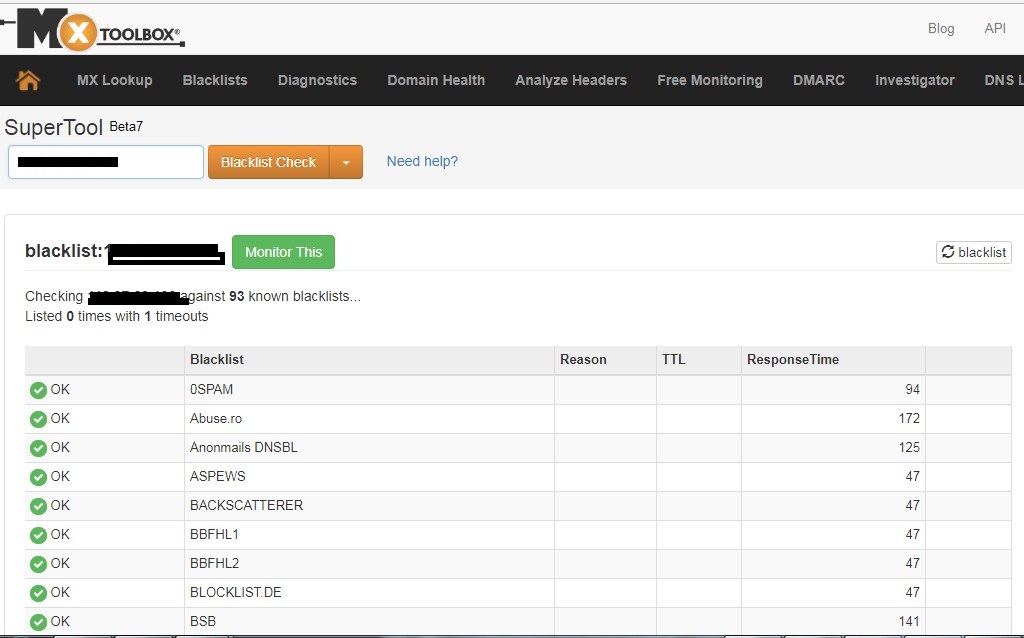Viewport: 1024px width, 638px height.
Task: Click the green OK check icon for 0SPAM
Action: pos(39,390)
